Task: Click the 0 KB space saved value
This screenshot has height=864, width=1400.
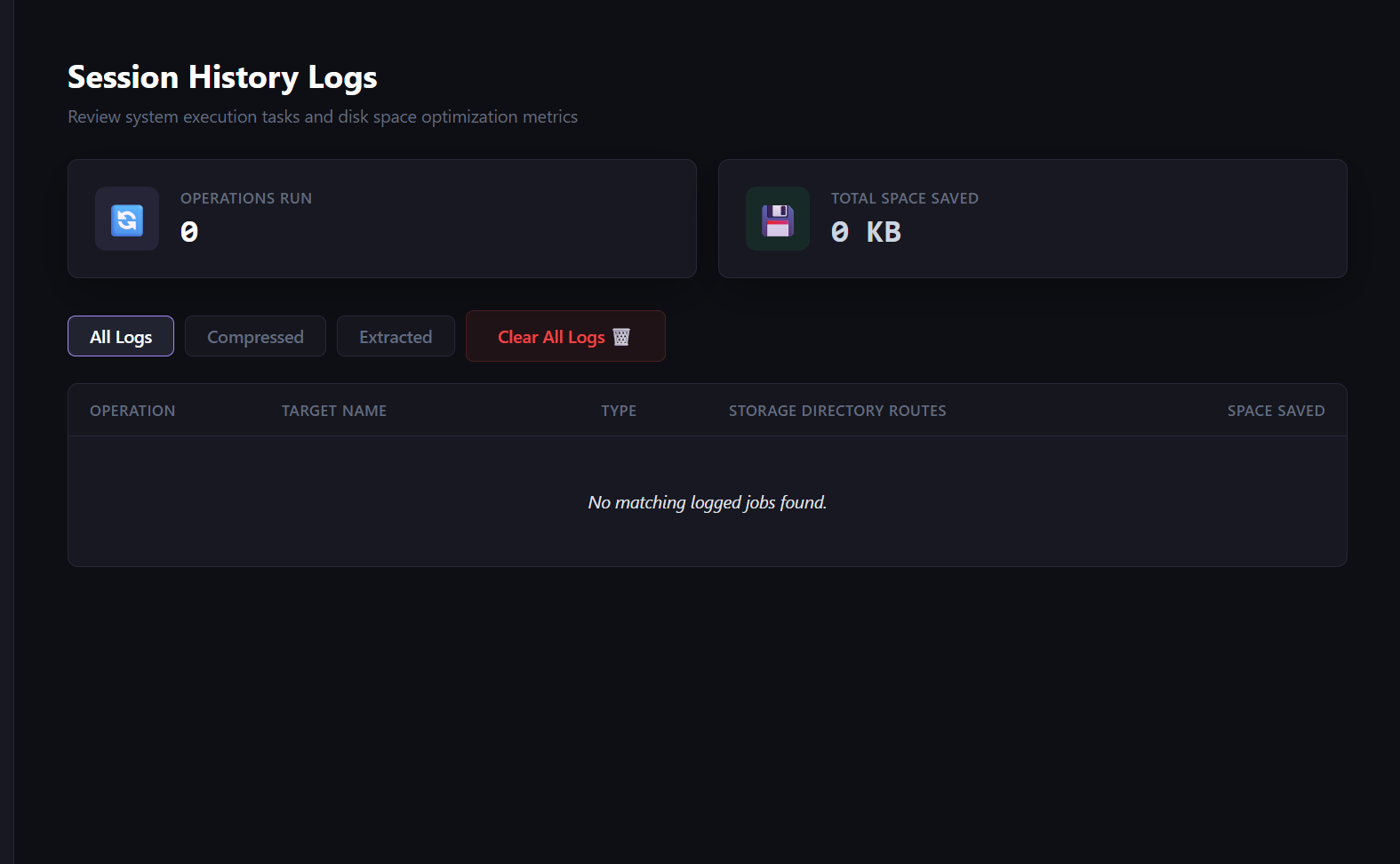Action: click(866, 232)
